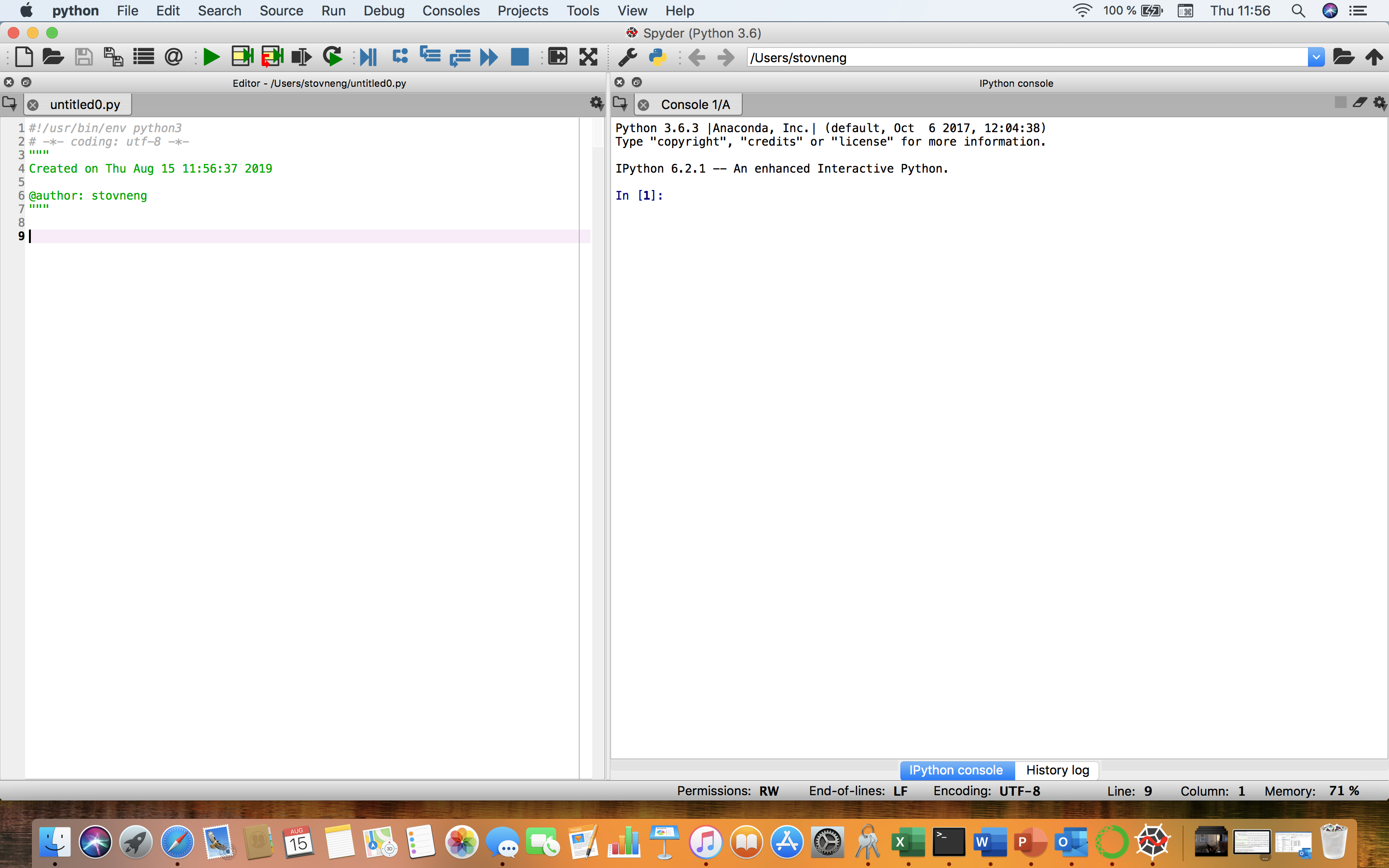Open the Edit menu

[168, 10]
